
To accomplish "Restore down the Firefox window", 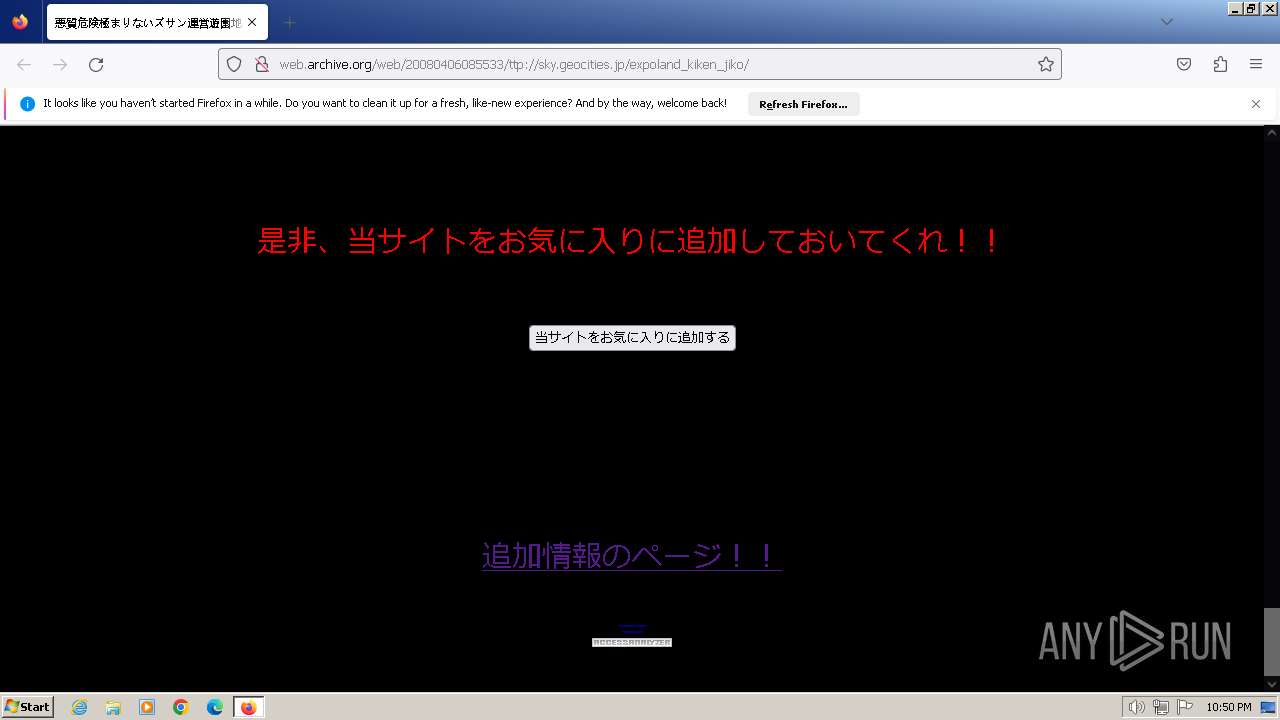I will pyautogui.click(x=1252, y=8).
